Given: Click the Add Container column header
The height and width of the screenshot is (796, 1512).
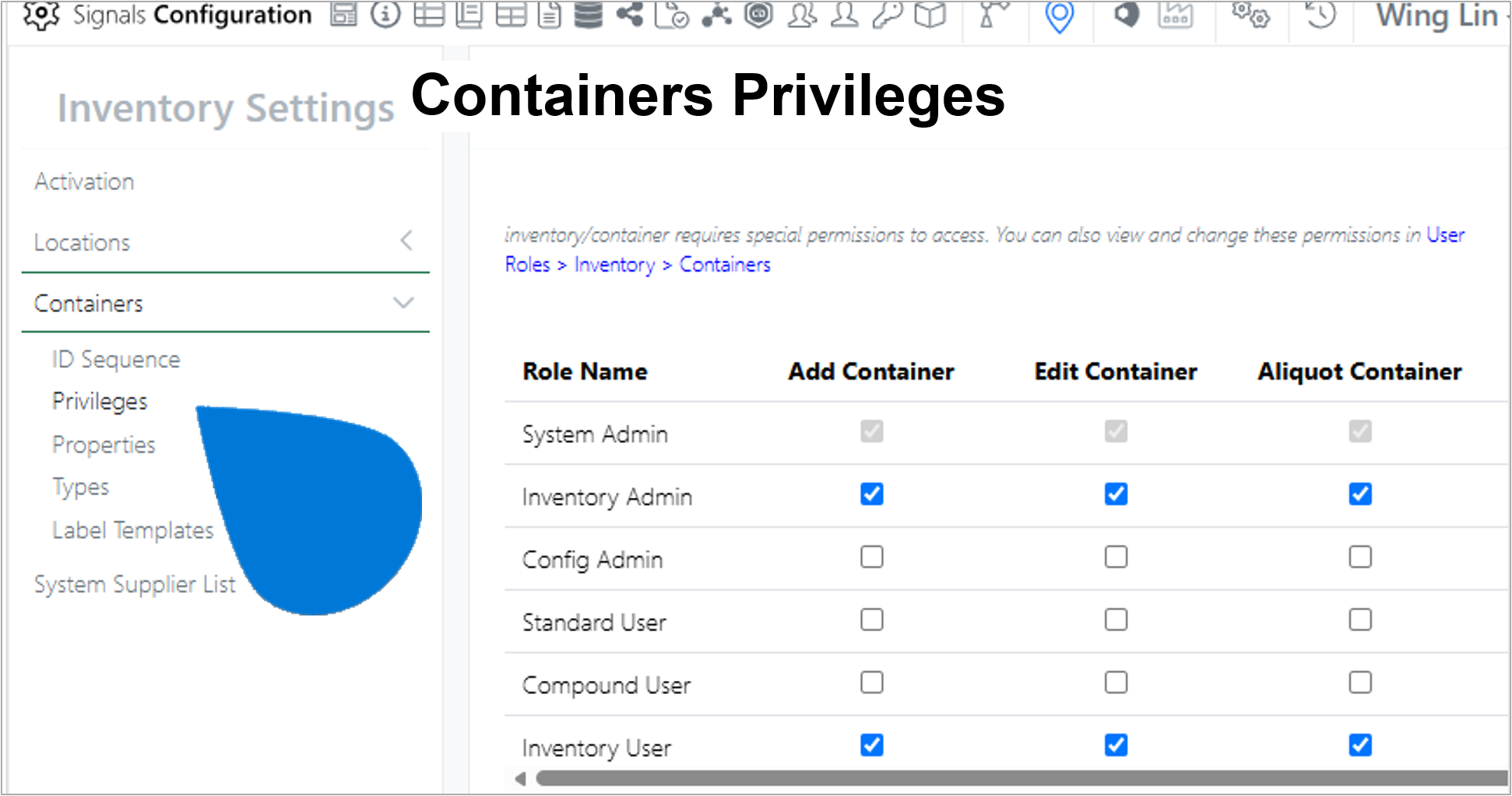Looking at the screenshot, I should coord(871,372).
